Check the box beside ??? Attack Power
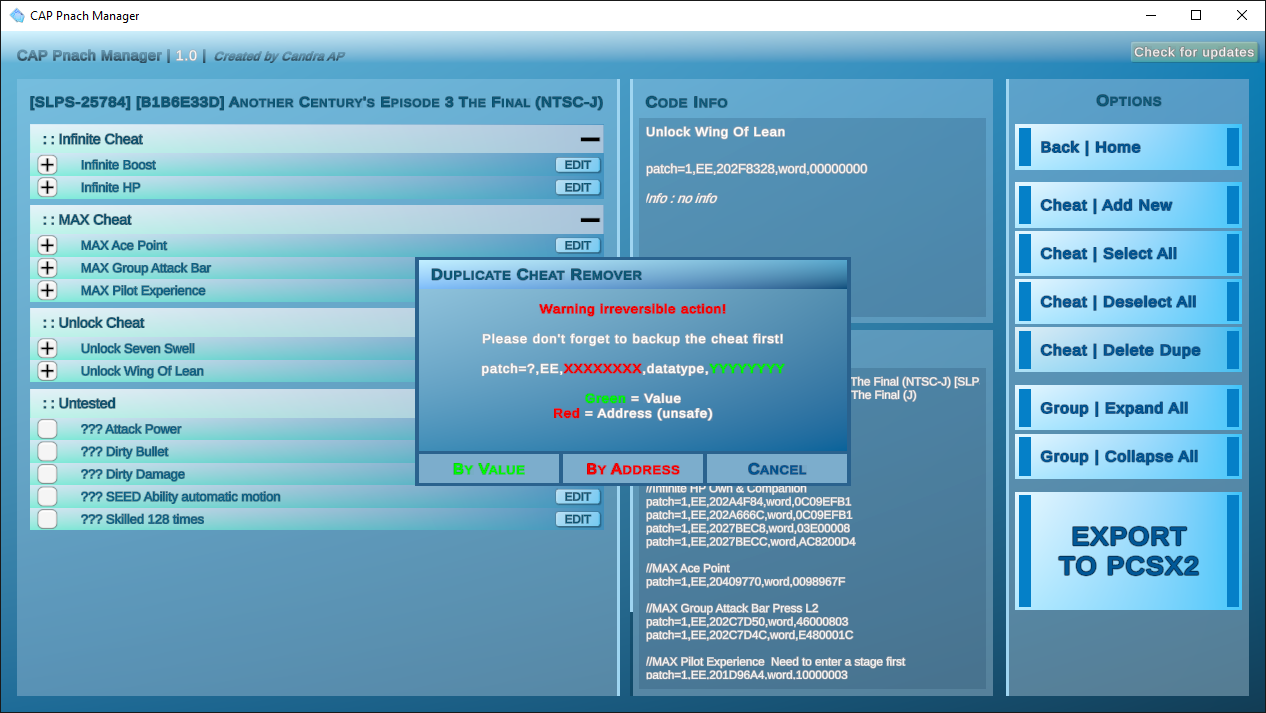The height and width of the screenshot is (713, 1266). point(47,429)
